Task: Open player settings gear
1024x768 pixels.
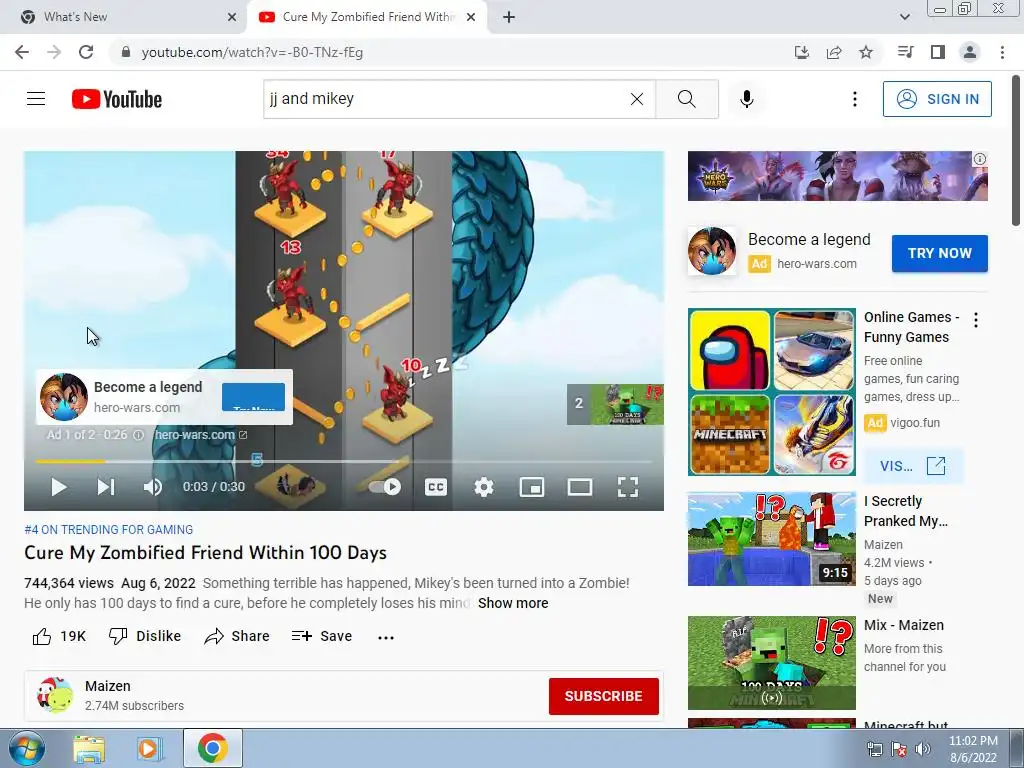Action: pos(483,487)
